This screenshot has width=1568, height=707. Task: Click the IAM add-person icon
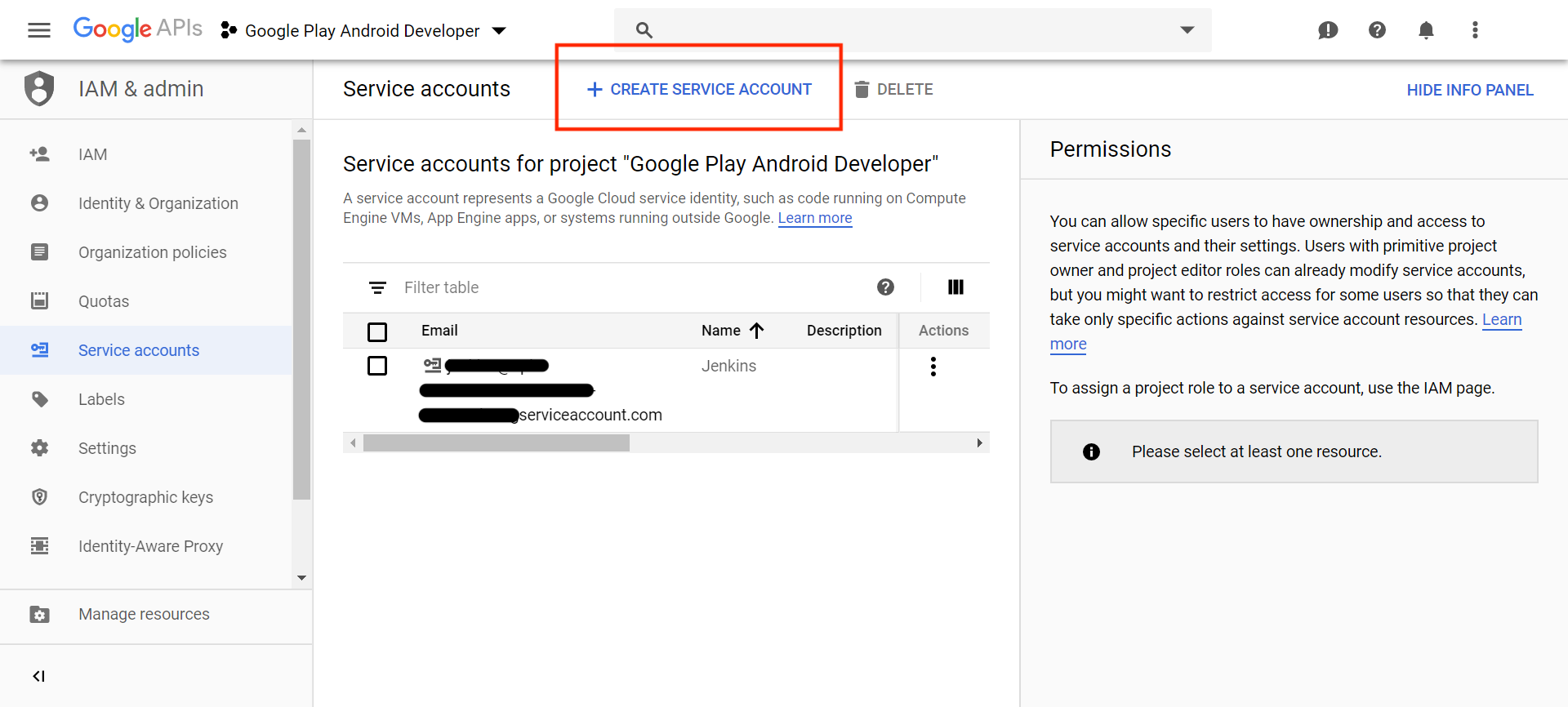point(39,153)
